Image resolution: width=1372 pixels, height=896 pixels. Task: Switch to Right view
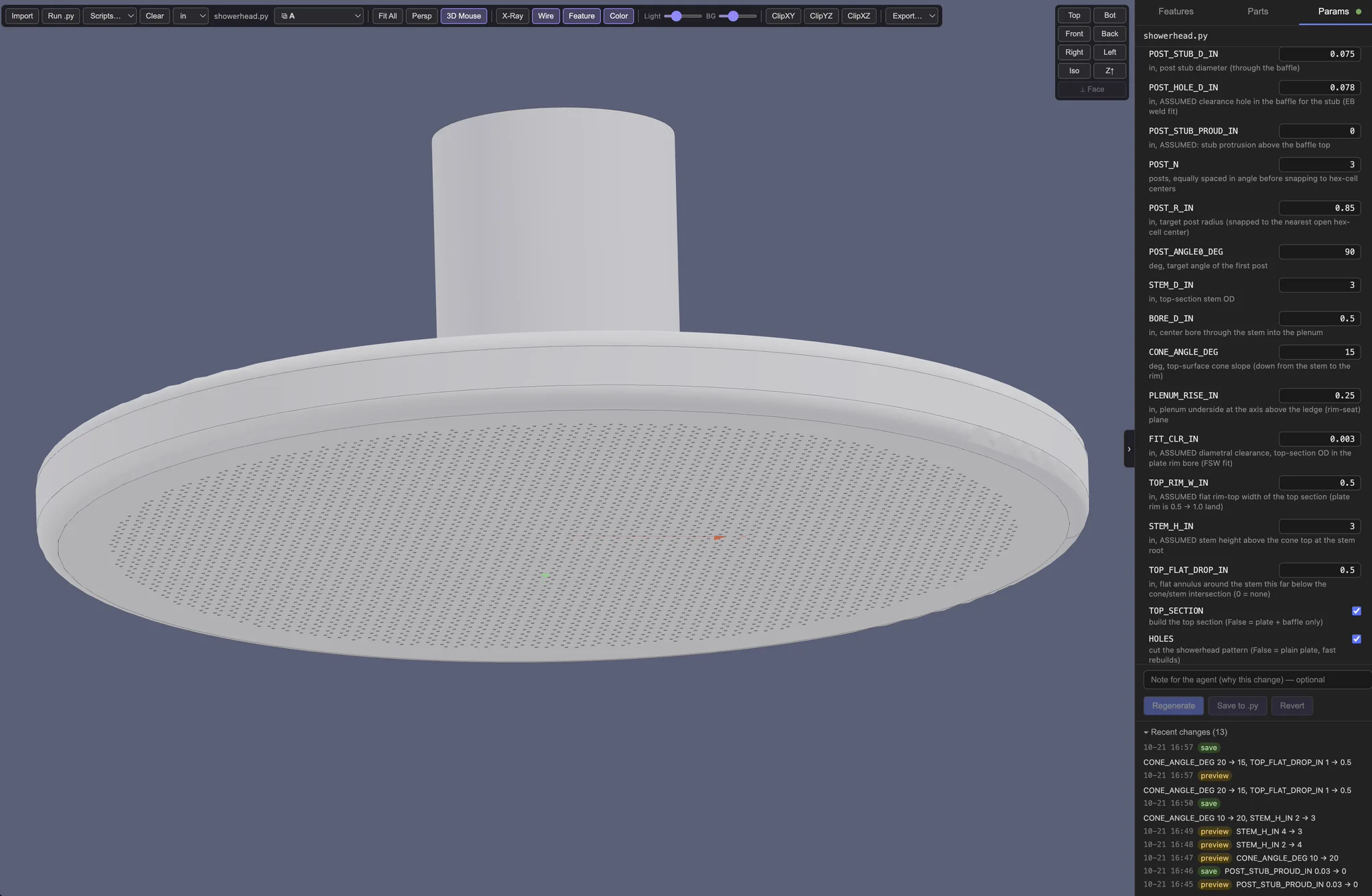tap(1074, 52)
